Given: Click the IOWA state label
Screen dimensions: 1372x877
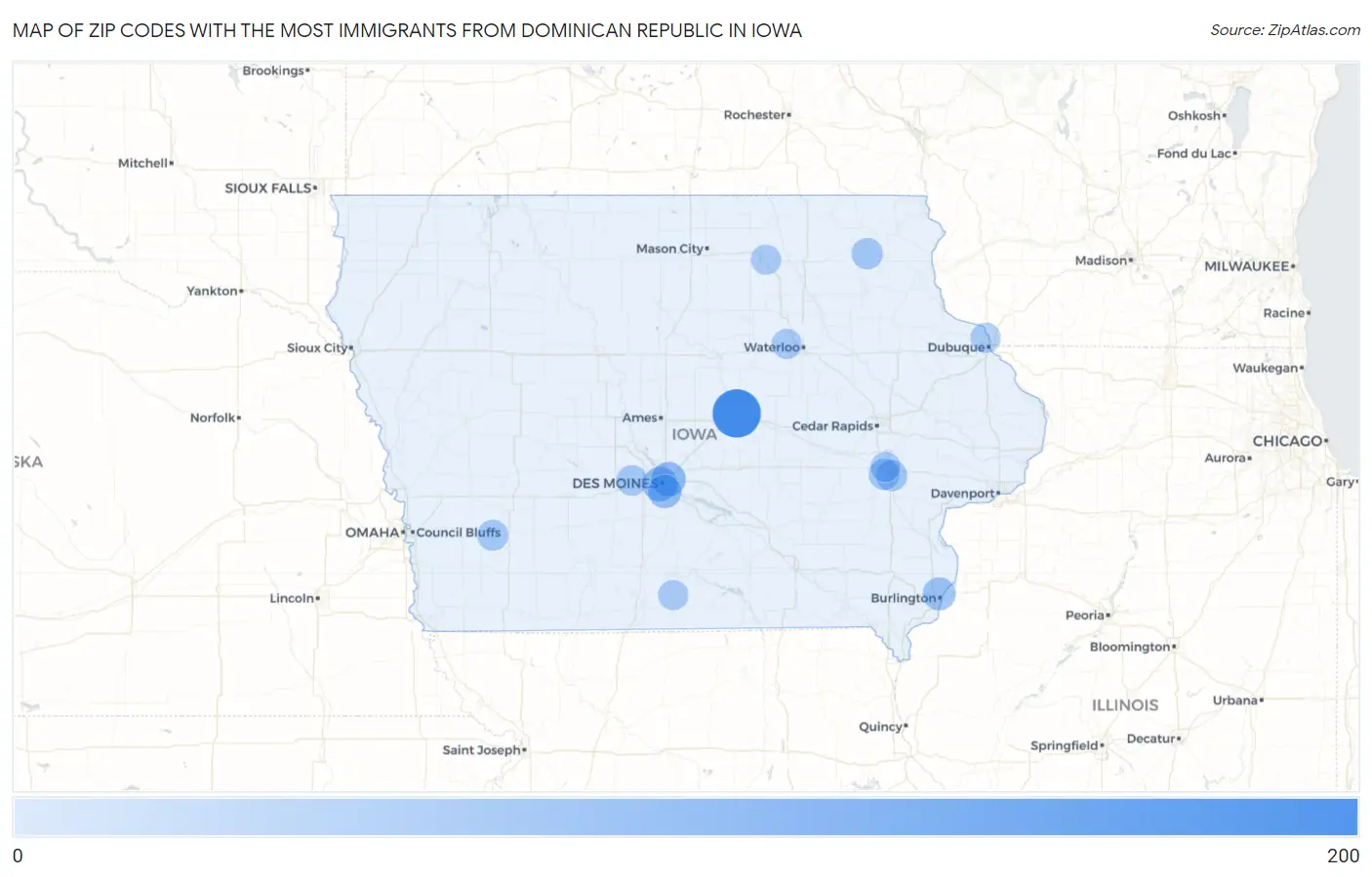Looking at the screenshot, I should (x=694, y=435).
